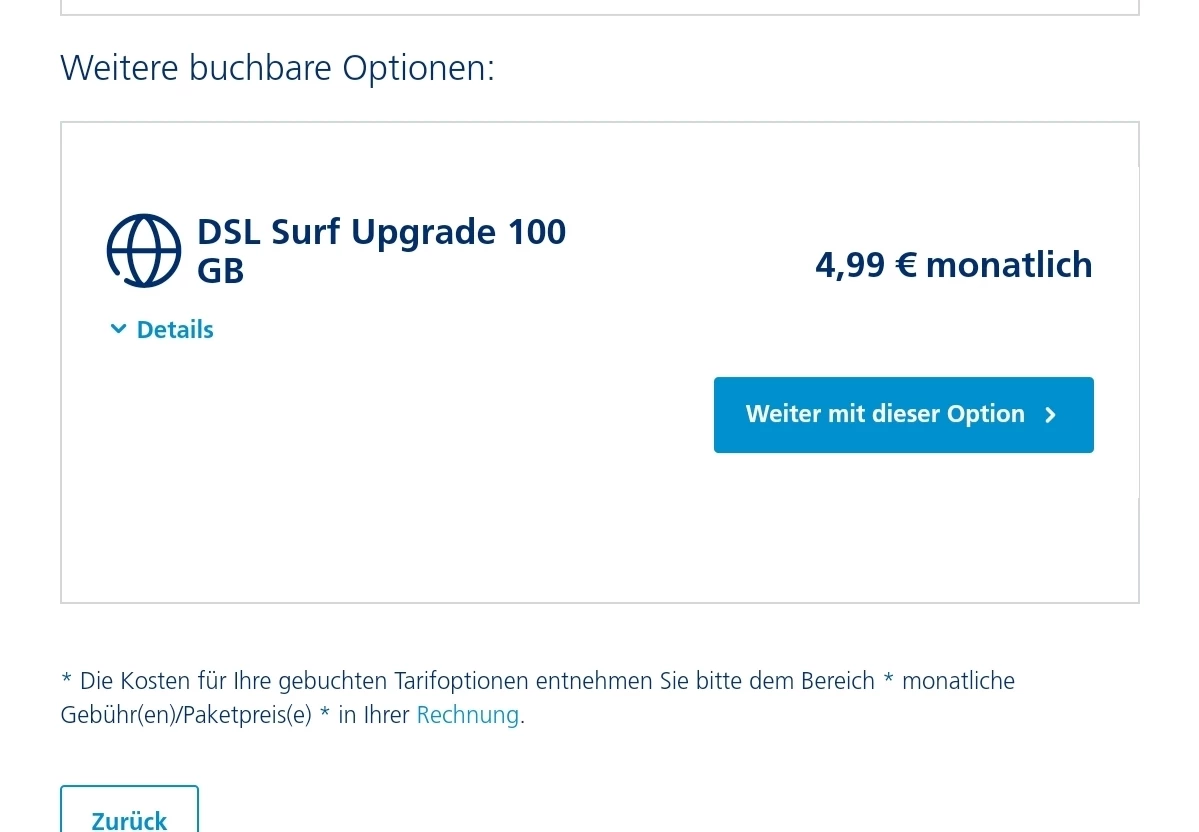Click the chevron arrow left of Details
This screenshot has width=1199, height=832.
(118, 329)
